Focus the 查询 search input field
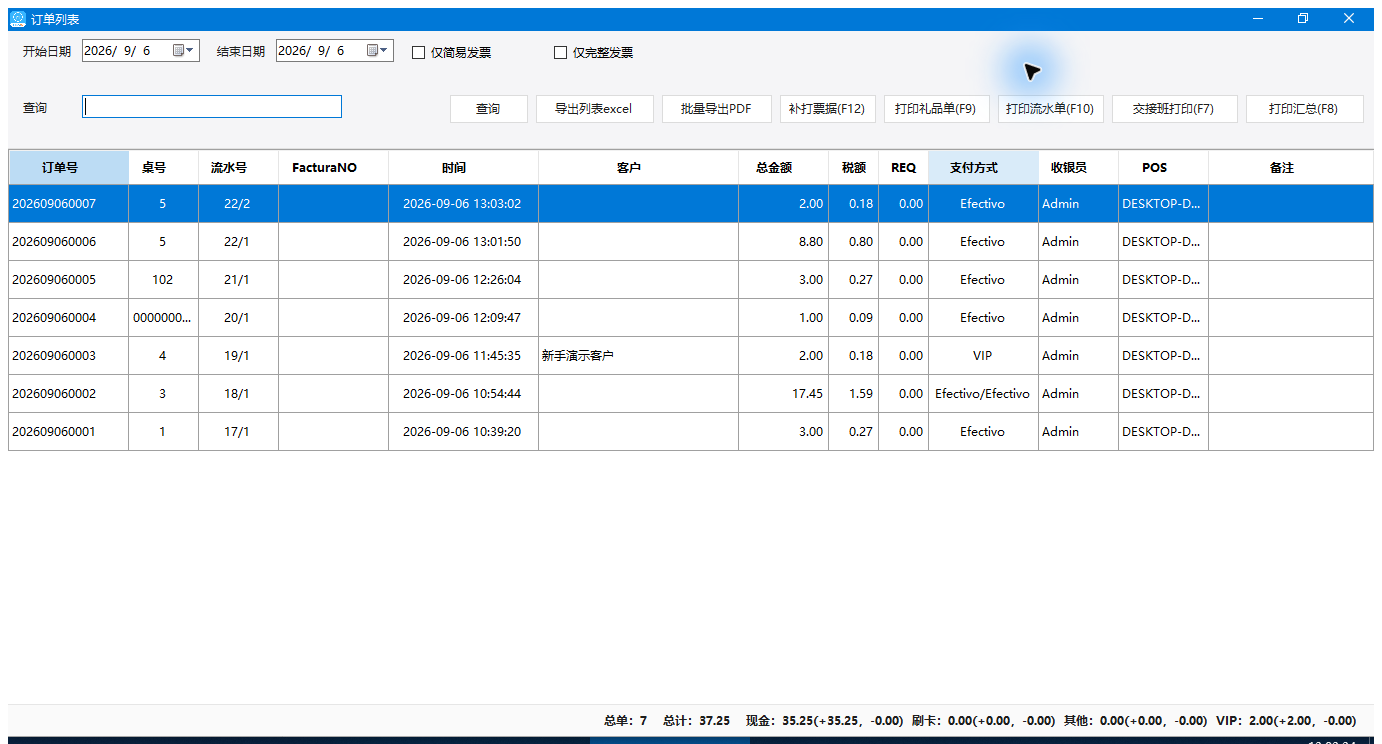 tap(212, 107)
